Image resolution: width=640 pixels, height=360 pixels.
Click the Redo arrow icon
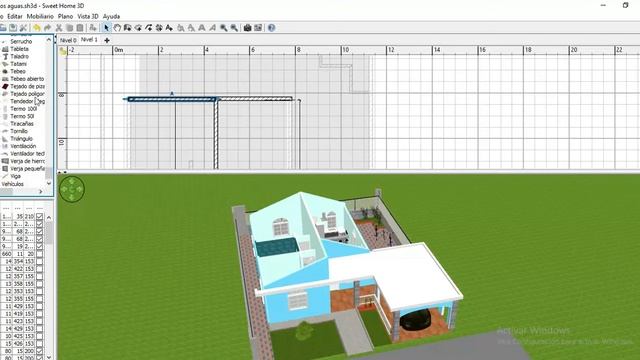[47, 28]
